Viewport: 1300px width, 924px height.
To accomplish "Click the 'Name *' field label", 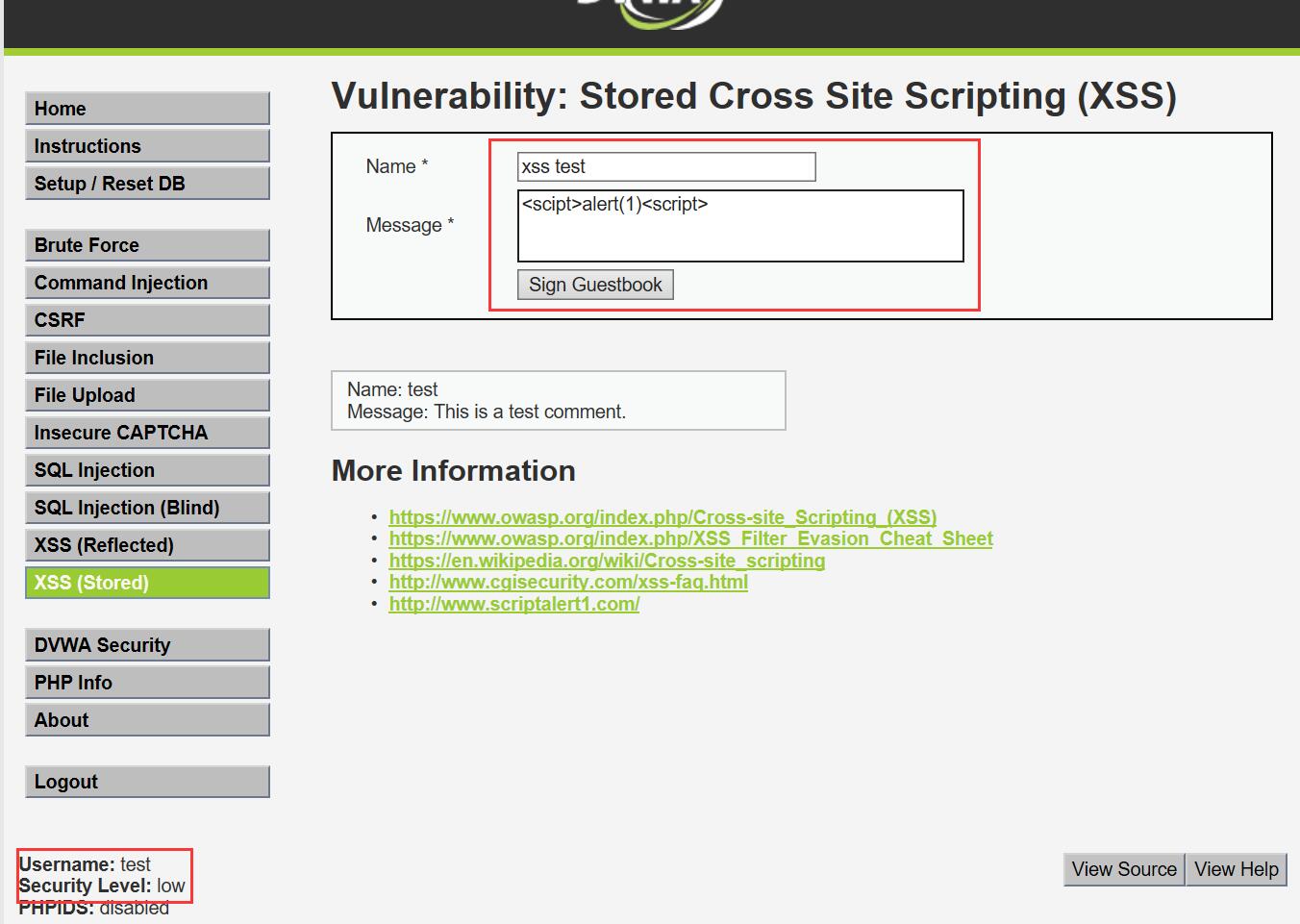I will click(x=397, y=166).
